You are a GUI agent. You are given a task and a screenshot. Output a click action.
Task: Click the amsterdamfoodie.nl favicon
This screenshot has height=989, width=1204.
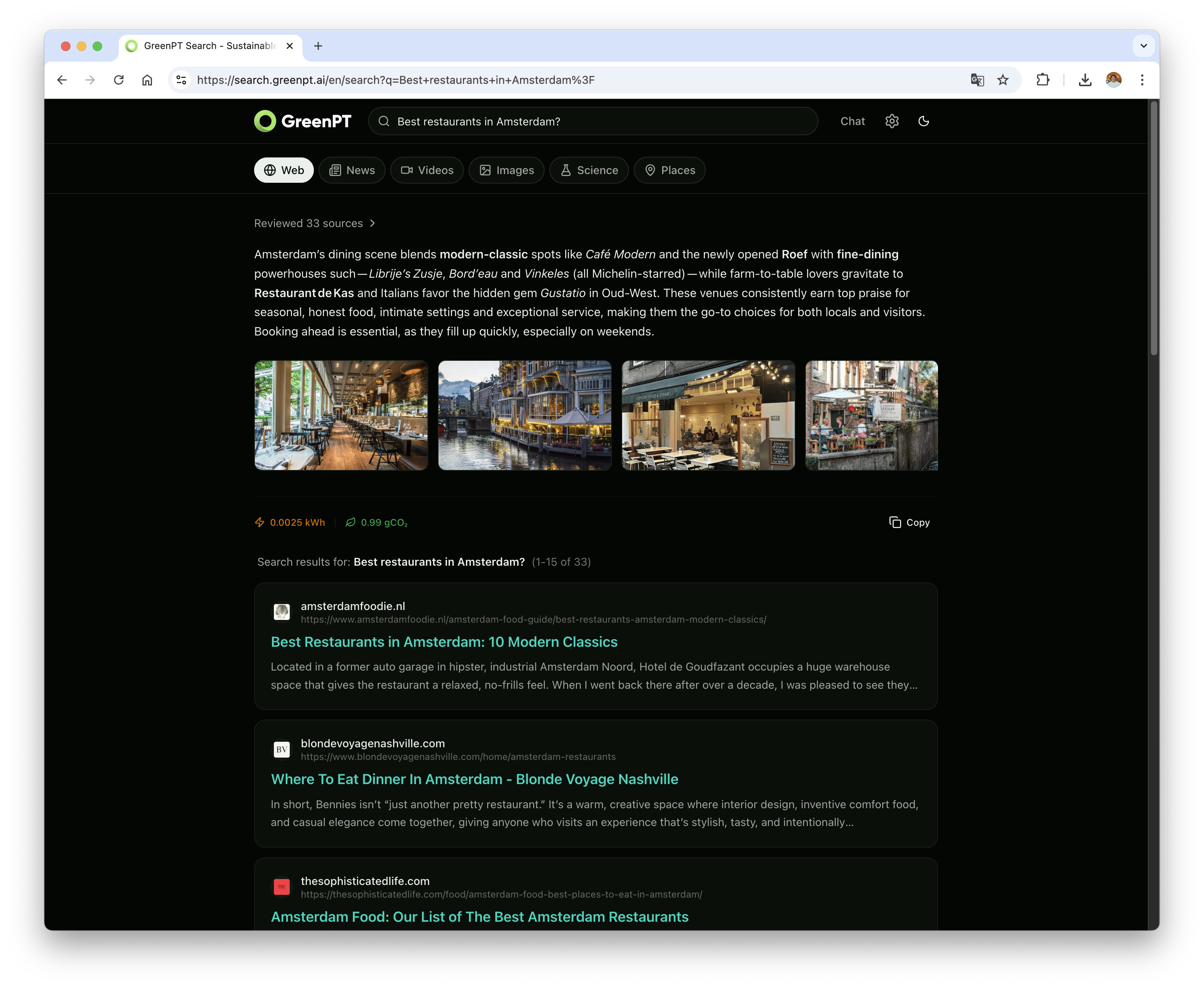[282, 612]
